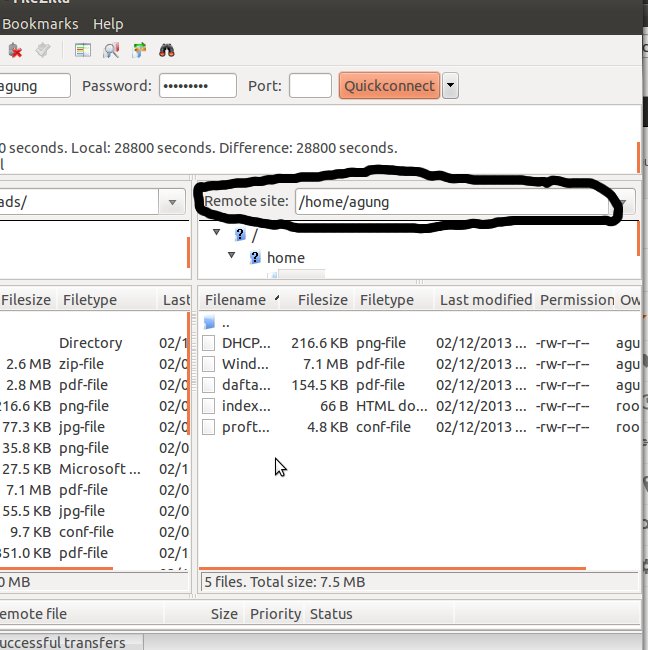The height and width of the screenshot is (650, 650).
Task: Open the directory listing filters dialog icon
Action: pyautogui.click(x=83, y=51)
